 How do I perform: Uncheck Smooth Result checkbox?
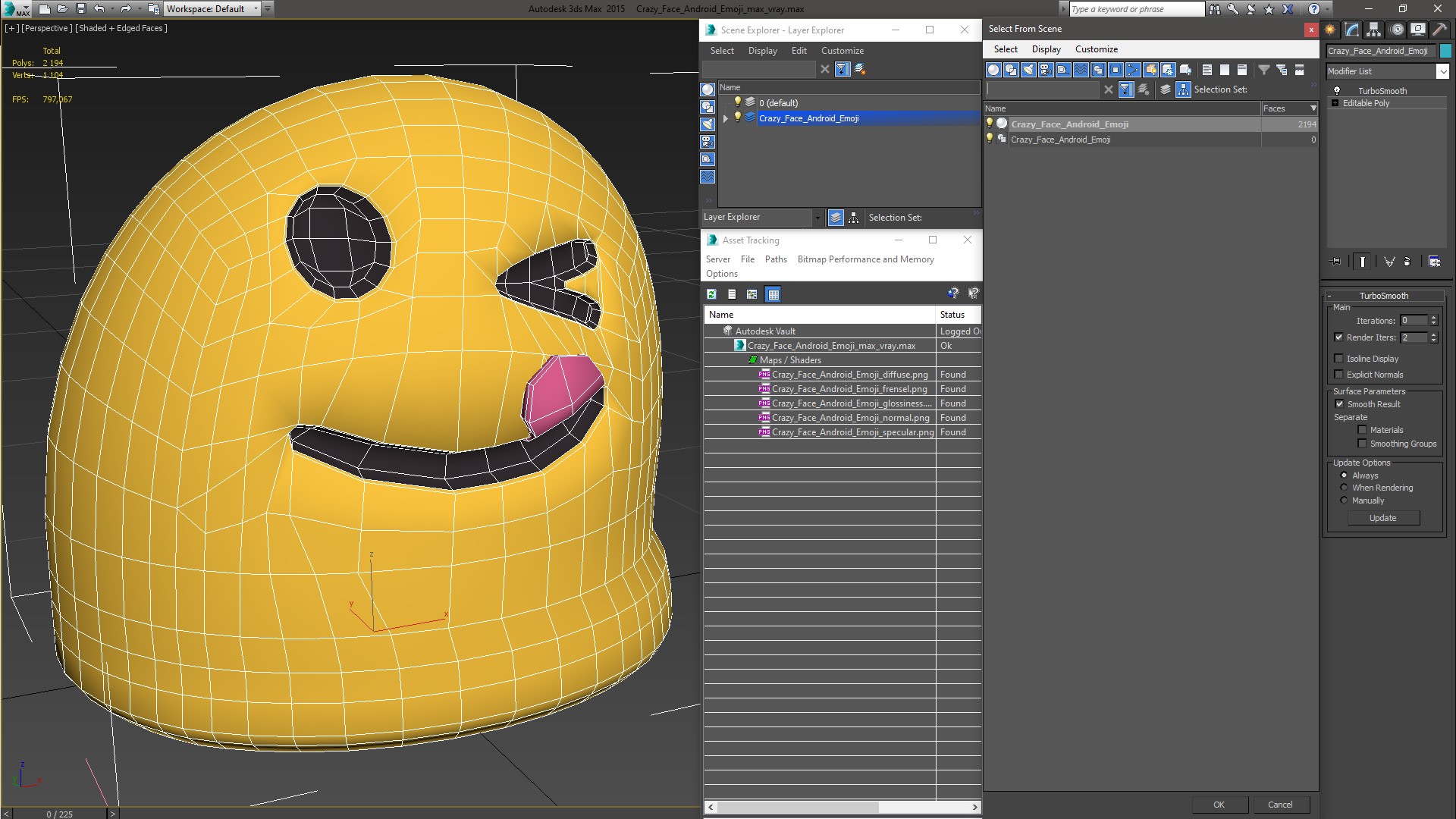[1339, 404]
